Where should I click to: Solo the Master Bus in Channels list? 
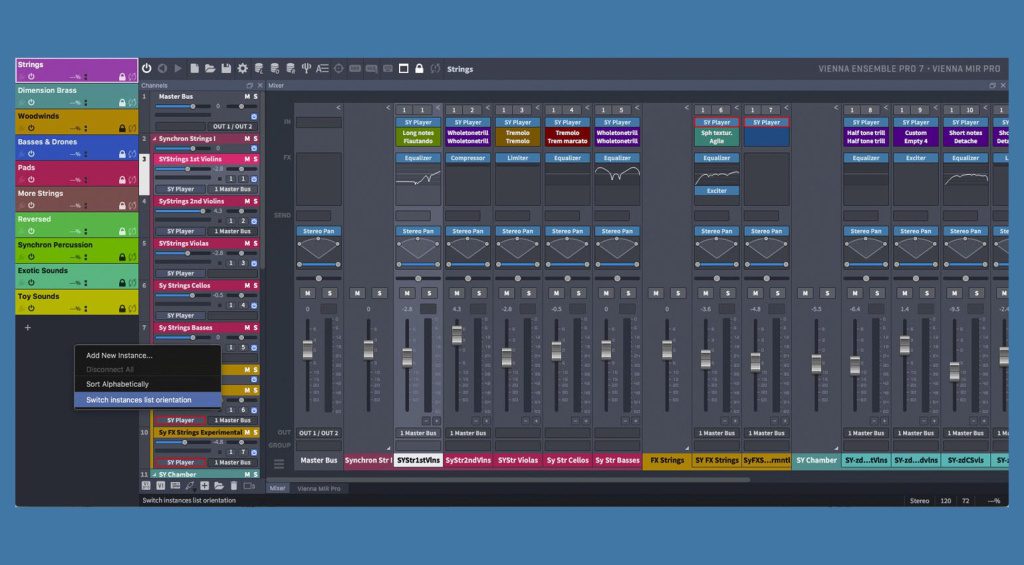255,96
